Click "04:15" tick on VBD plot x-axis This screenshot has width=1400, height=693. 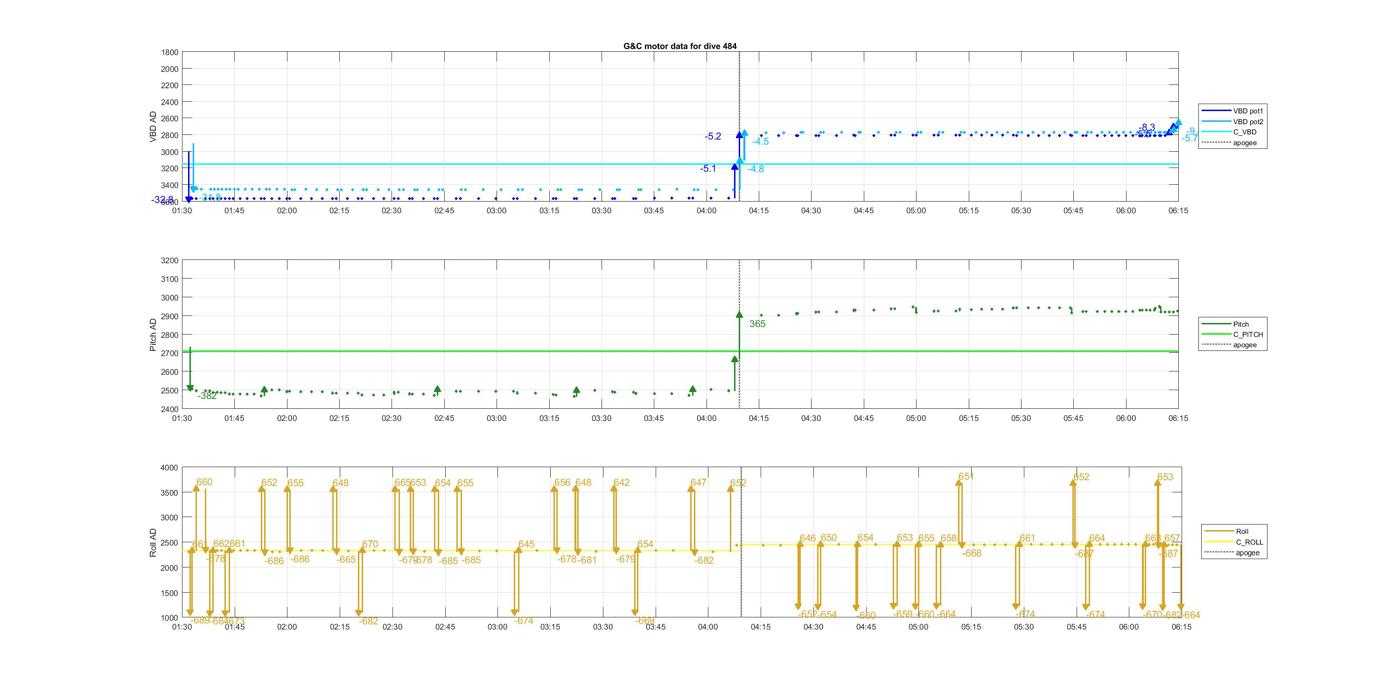(x=759, y=211)
